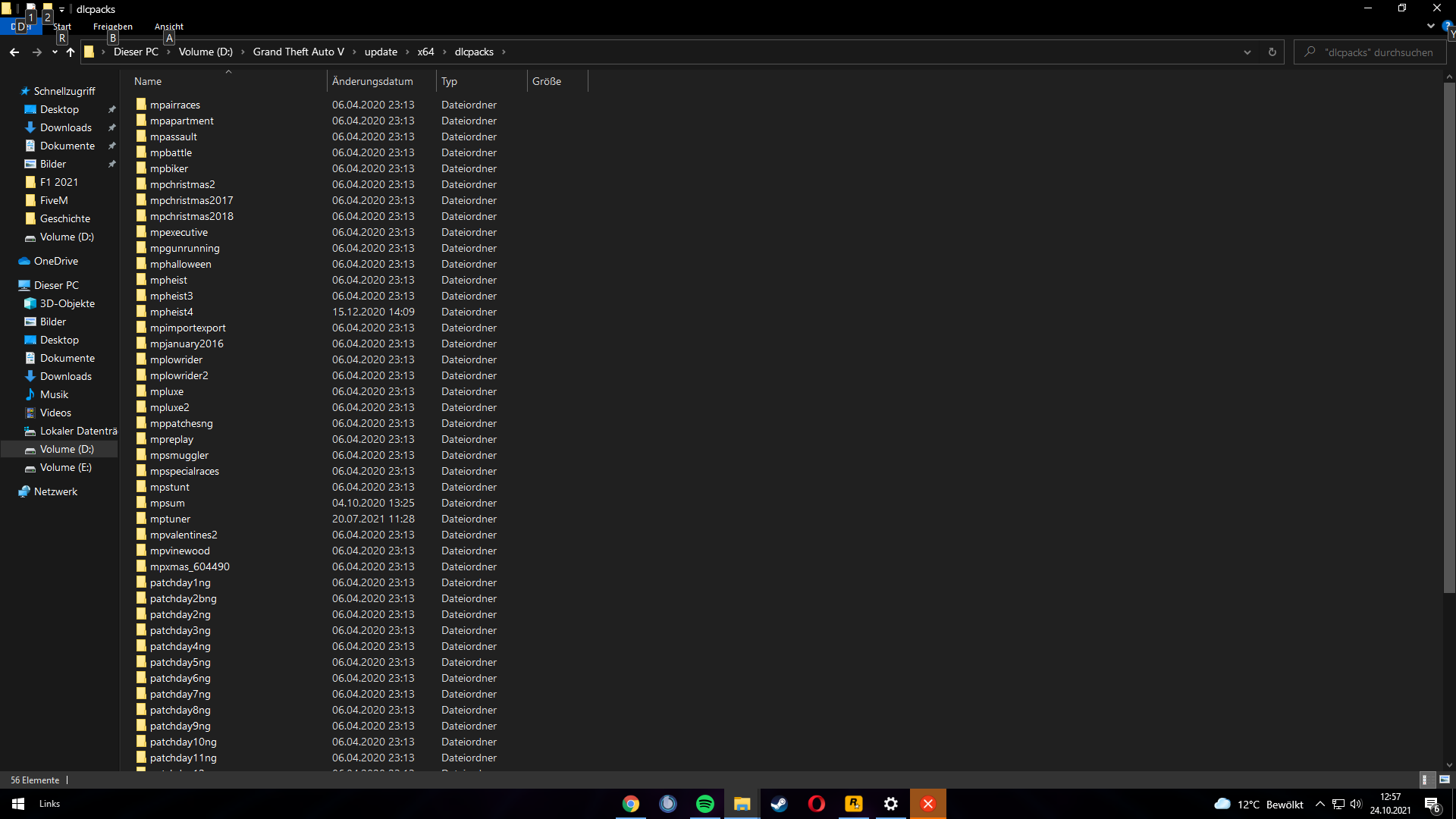Launch the Rockstar Games Launcher from taskbar
1456x819 pixels.
tap(854, 804)
